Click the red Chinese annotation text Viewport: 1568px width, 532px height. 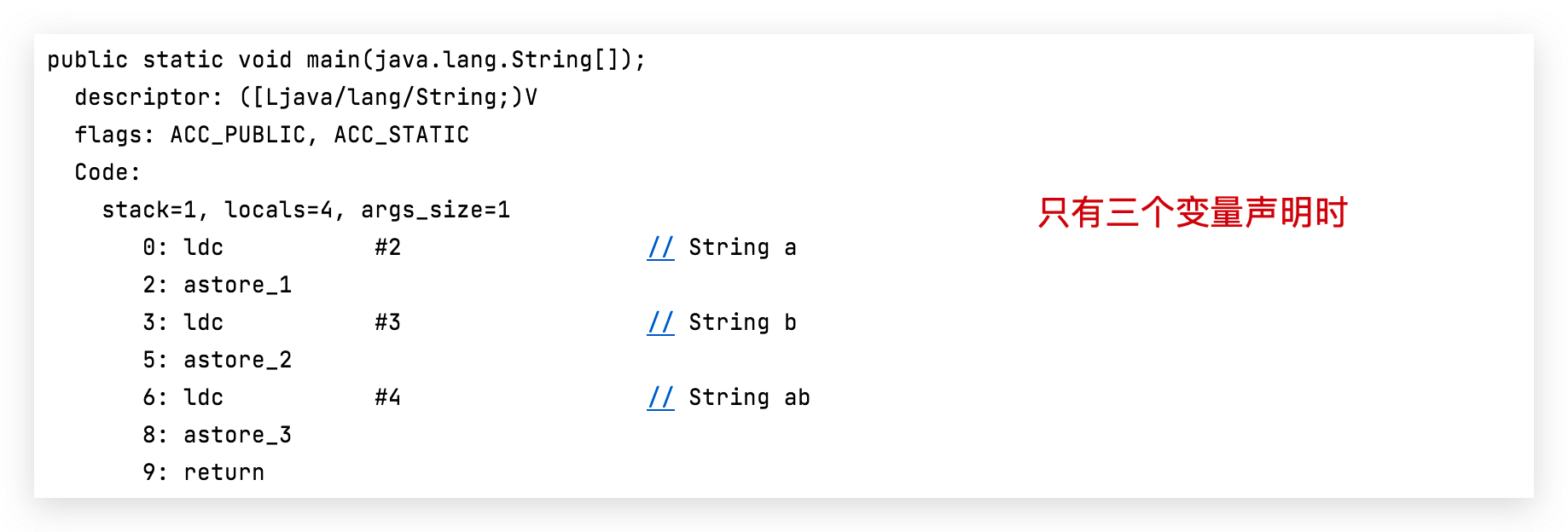coord(1192,212)
